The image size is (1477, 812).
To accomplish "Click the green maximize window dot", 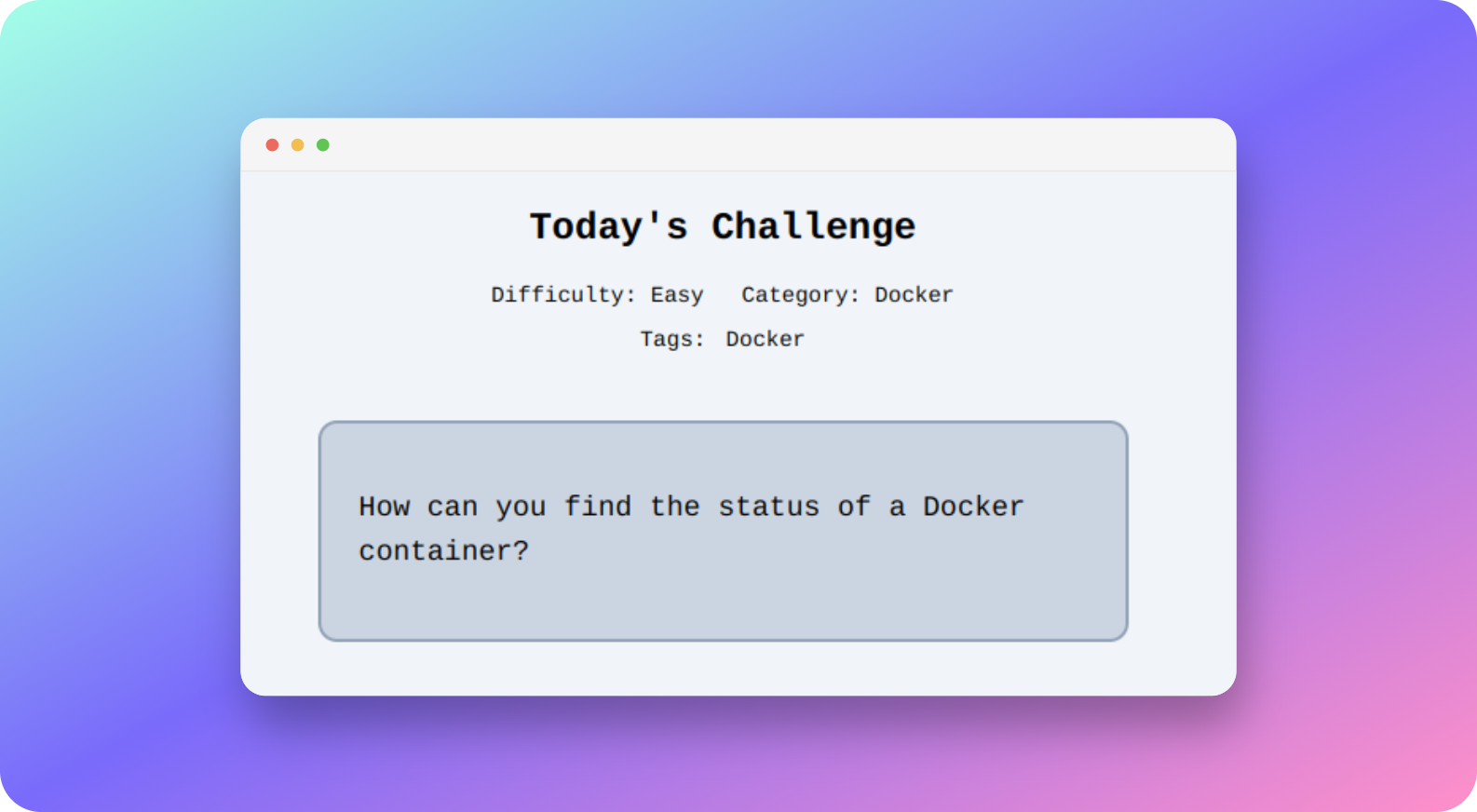I will pos(322,145).
